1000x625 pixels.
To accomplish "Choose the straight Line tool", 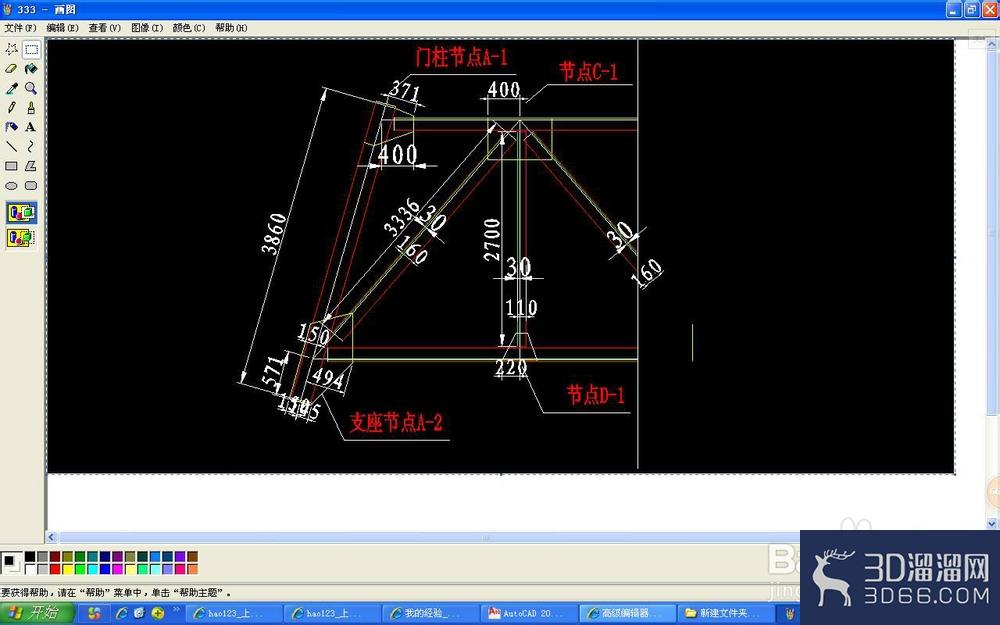I will (11, 147).
